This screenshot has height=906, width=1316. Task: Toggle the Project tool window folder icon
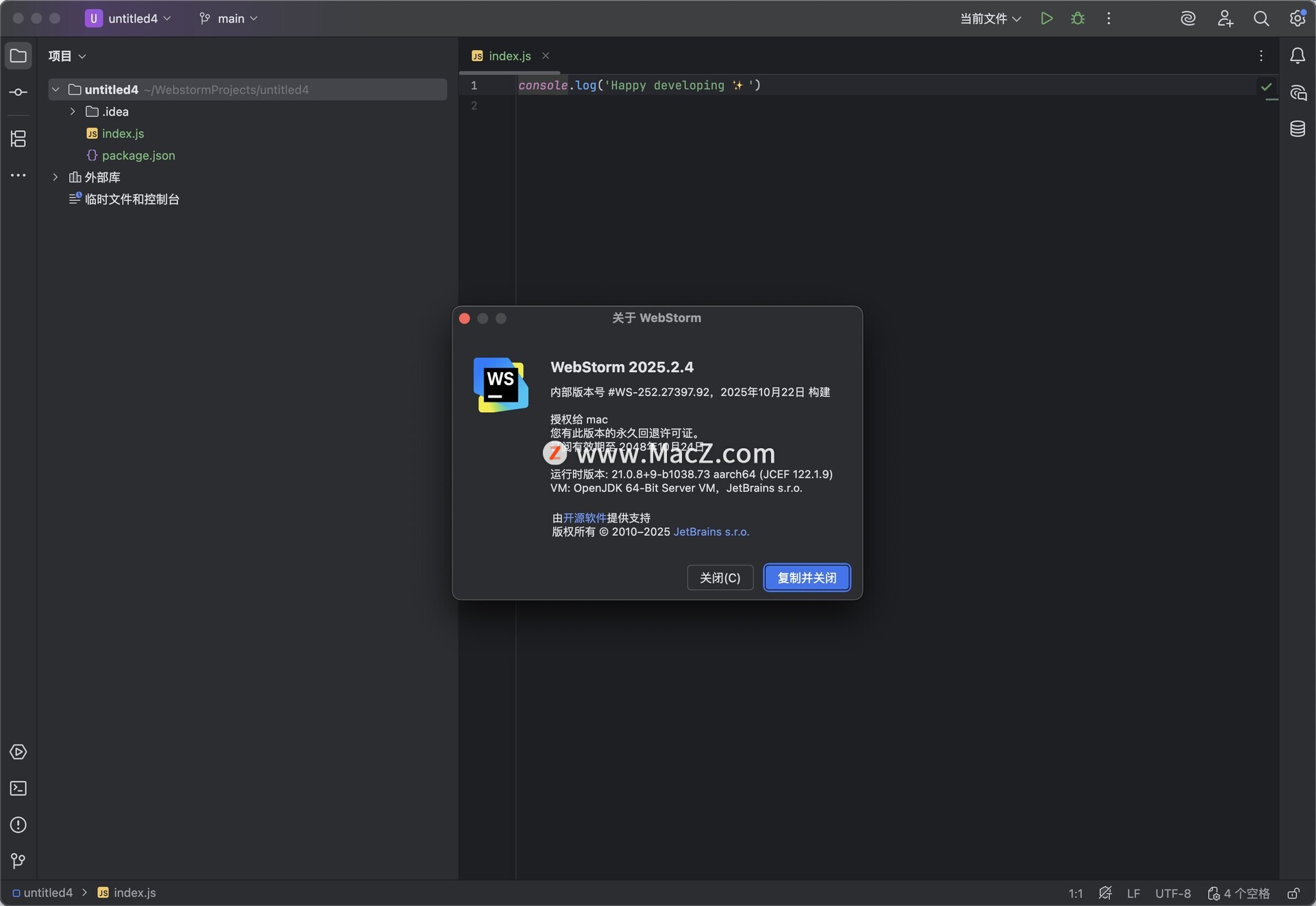19,56
